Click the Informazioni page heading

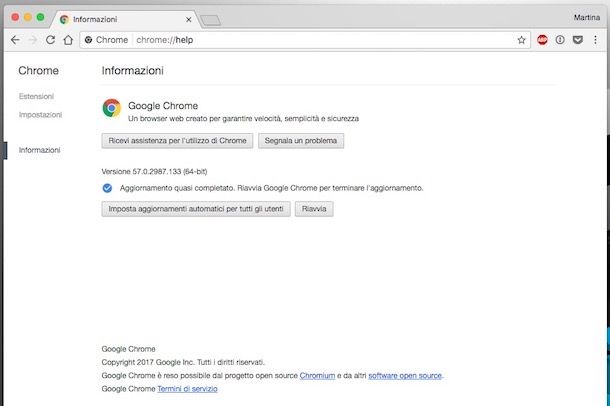click(133, 70)
